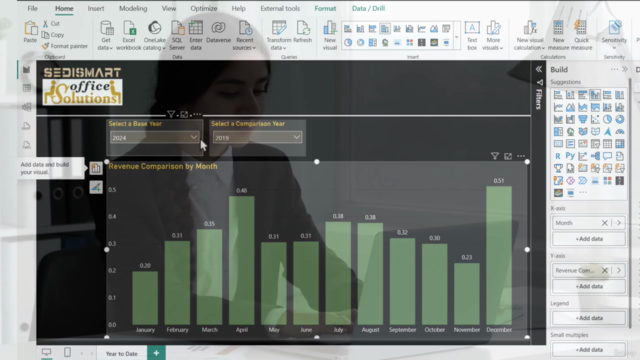The image size is (640, 360).
Task: Insert a New visual
Action: 330,35
